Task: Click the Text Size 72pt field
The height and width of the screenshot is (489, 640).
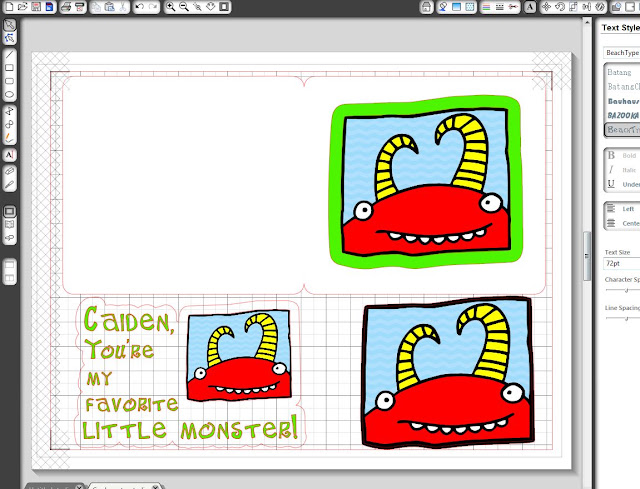Action: pyautogui.click(x=622, y=264)
